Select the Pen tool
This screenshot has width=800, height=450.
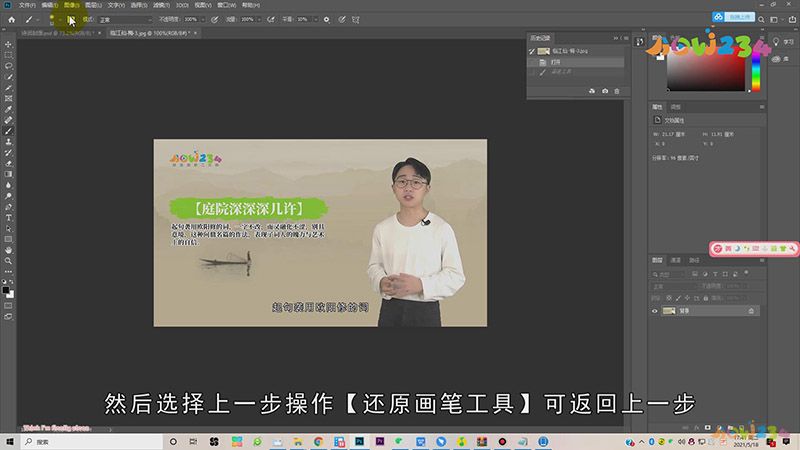[x=8, y=207]
